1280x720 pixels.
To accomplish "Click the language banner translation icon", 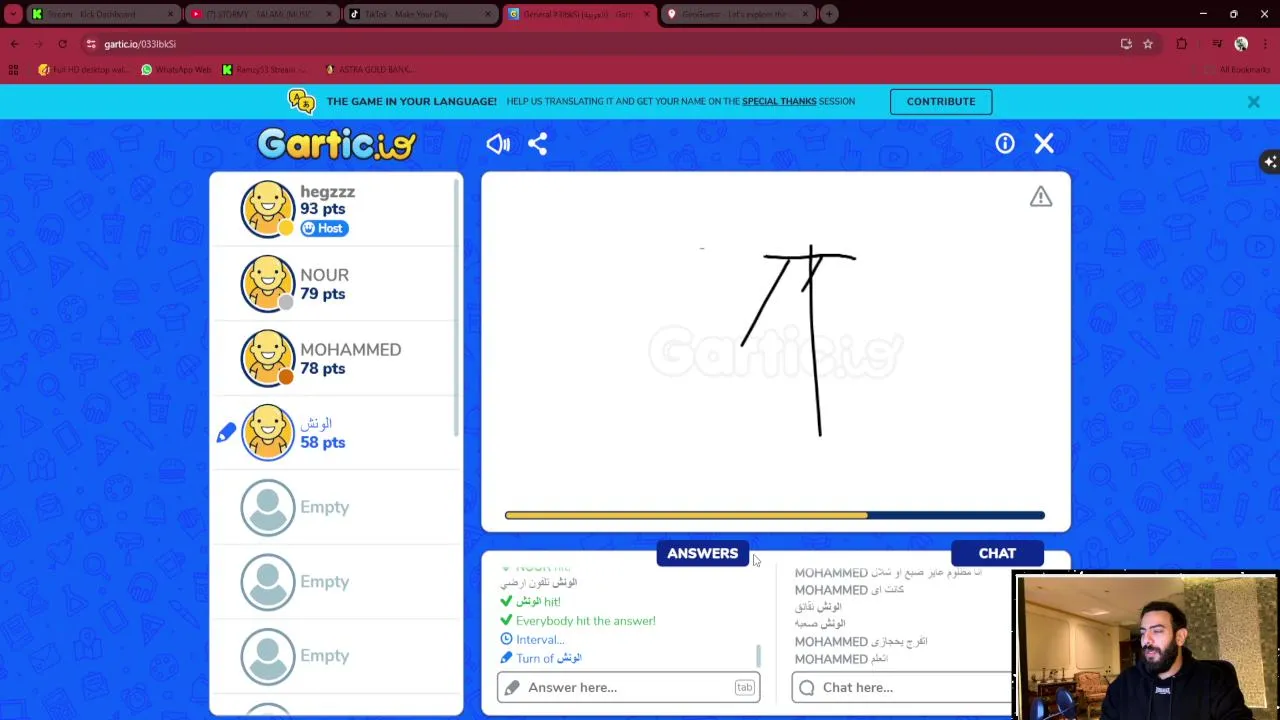I will pos(301,101).
